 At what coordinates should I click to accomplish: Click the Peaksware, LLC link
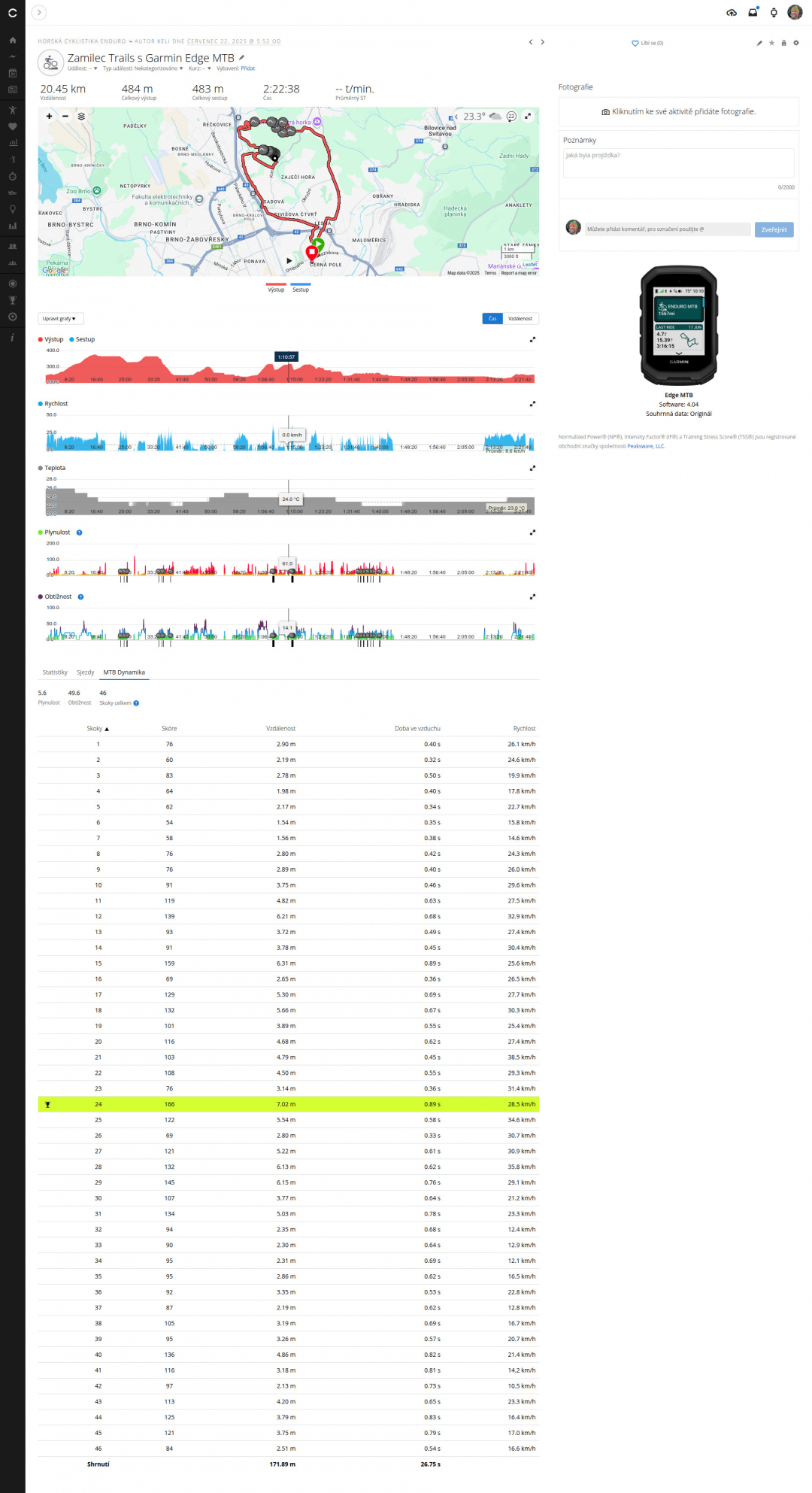(x=646, y=446)
